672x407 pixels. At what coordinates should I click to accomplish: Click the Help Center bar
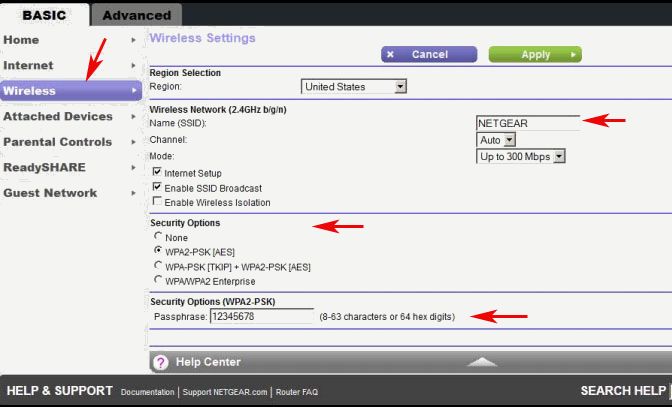click(411, 362)
